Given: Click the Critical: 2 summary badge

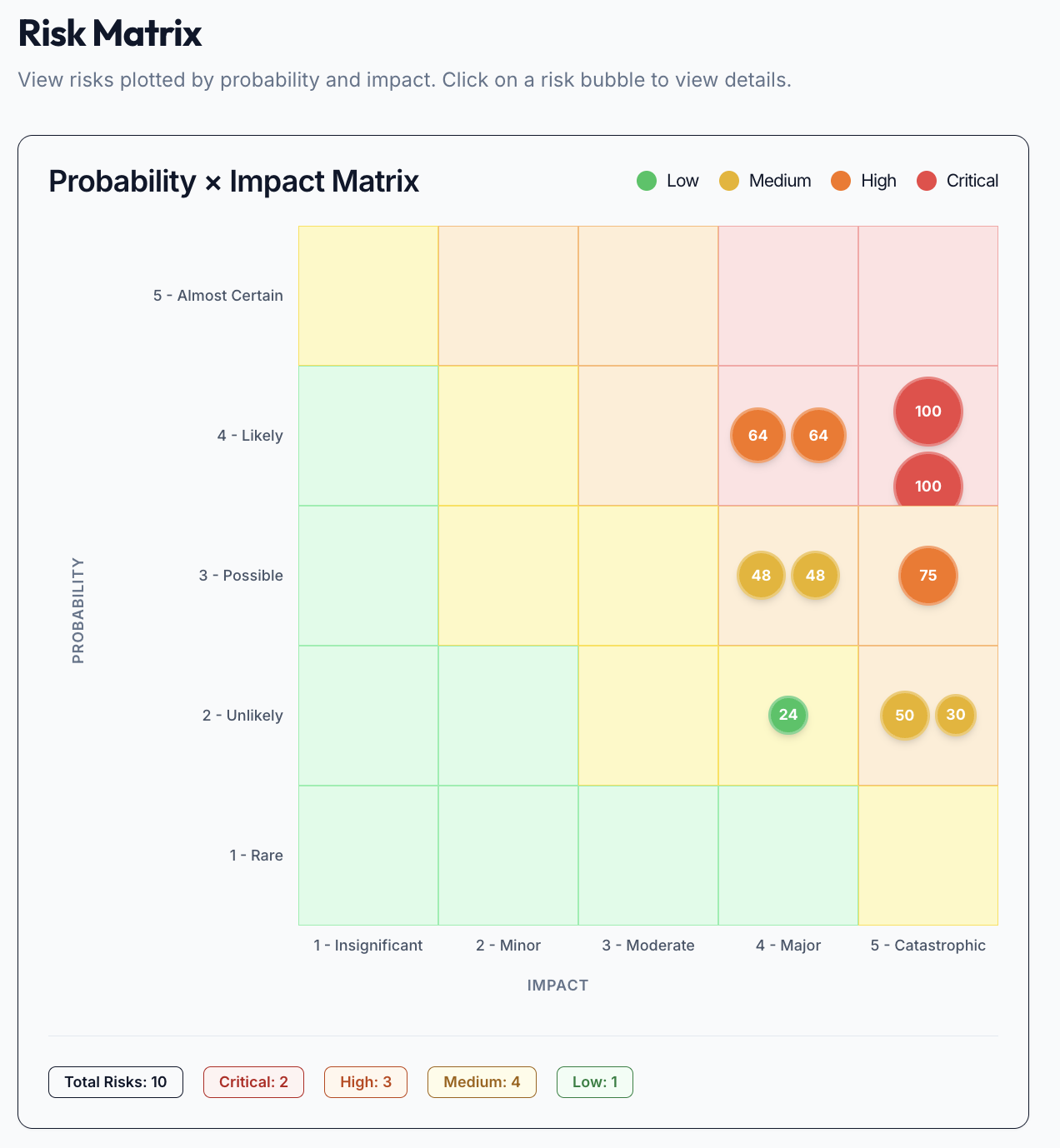Looking at the screenshot, I should point(253,1082).
